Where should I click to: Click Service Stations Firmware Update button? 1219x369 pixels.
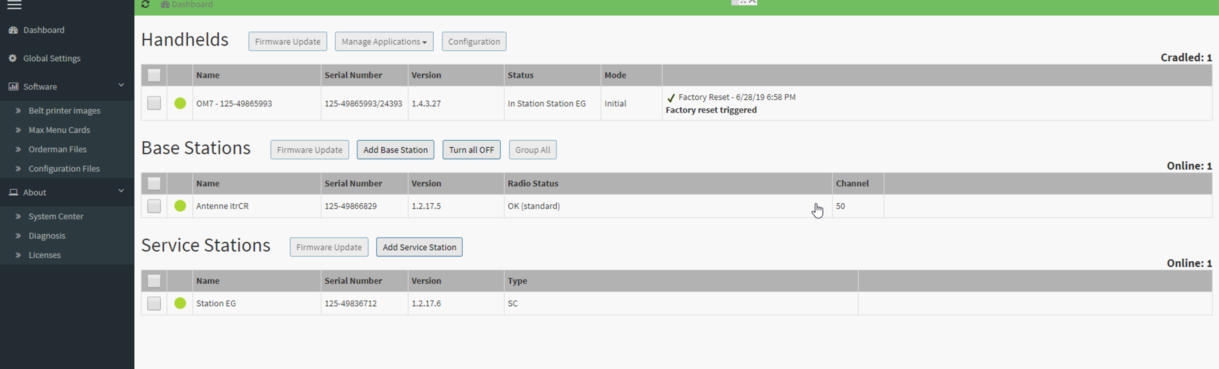pyautogui.click(x=329, y=247)
